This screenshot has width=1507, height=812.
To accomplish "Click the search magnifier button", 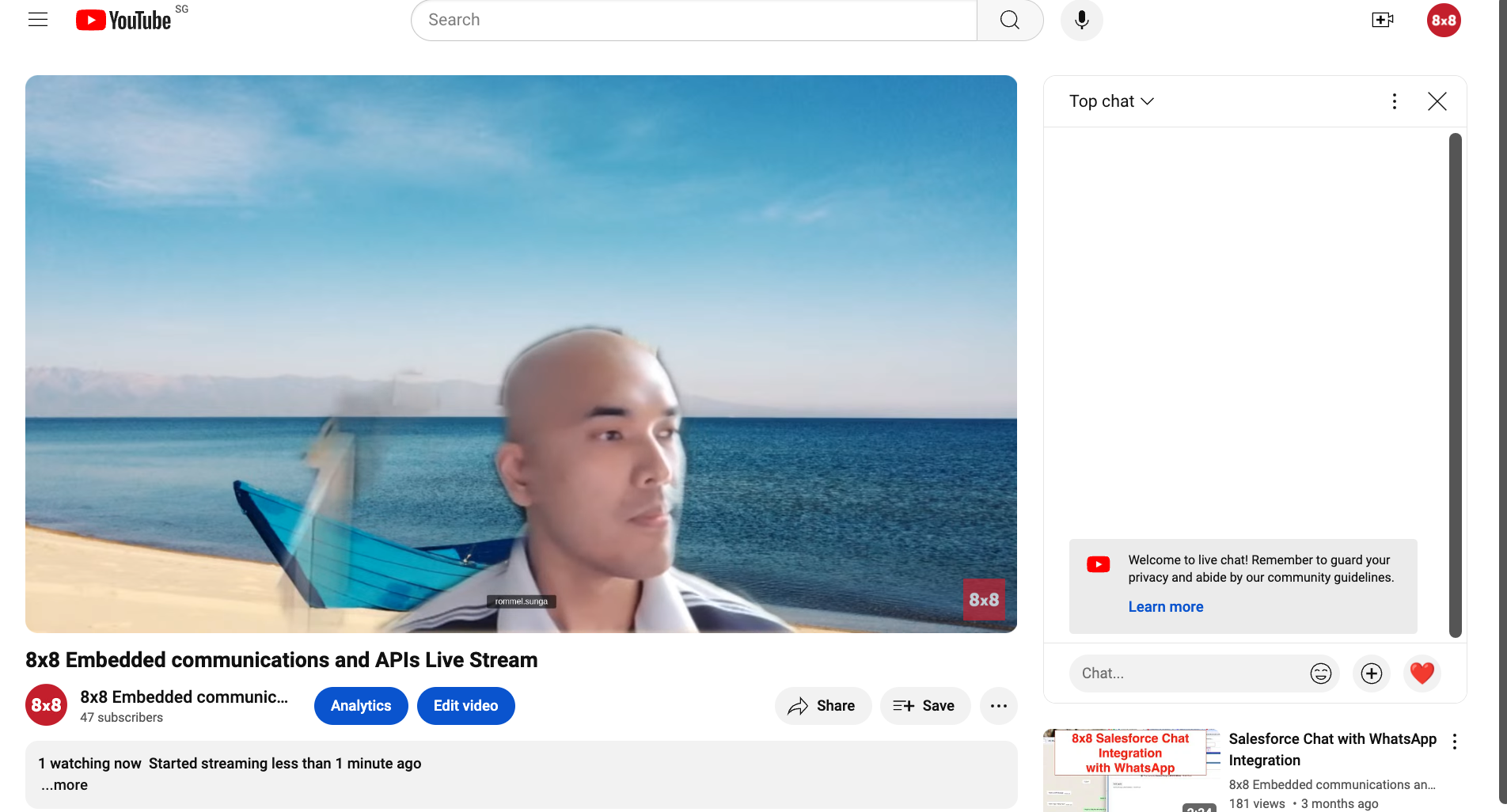I will [x=1009, y=20].
